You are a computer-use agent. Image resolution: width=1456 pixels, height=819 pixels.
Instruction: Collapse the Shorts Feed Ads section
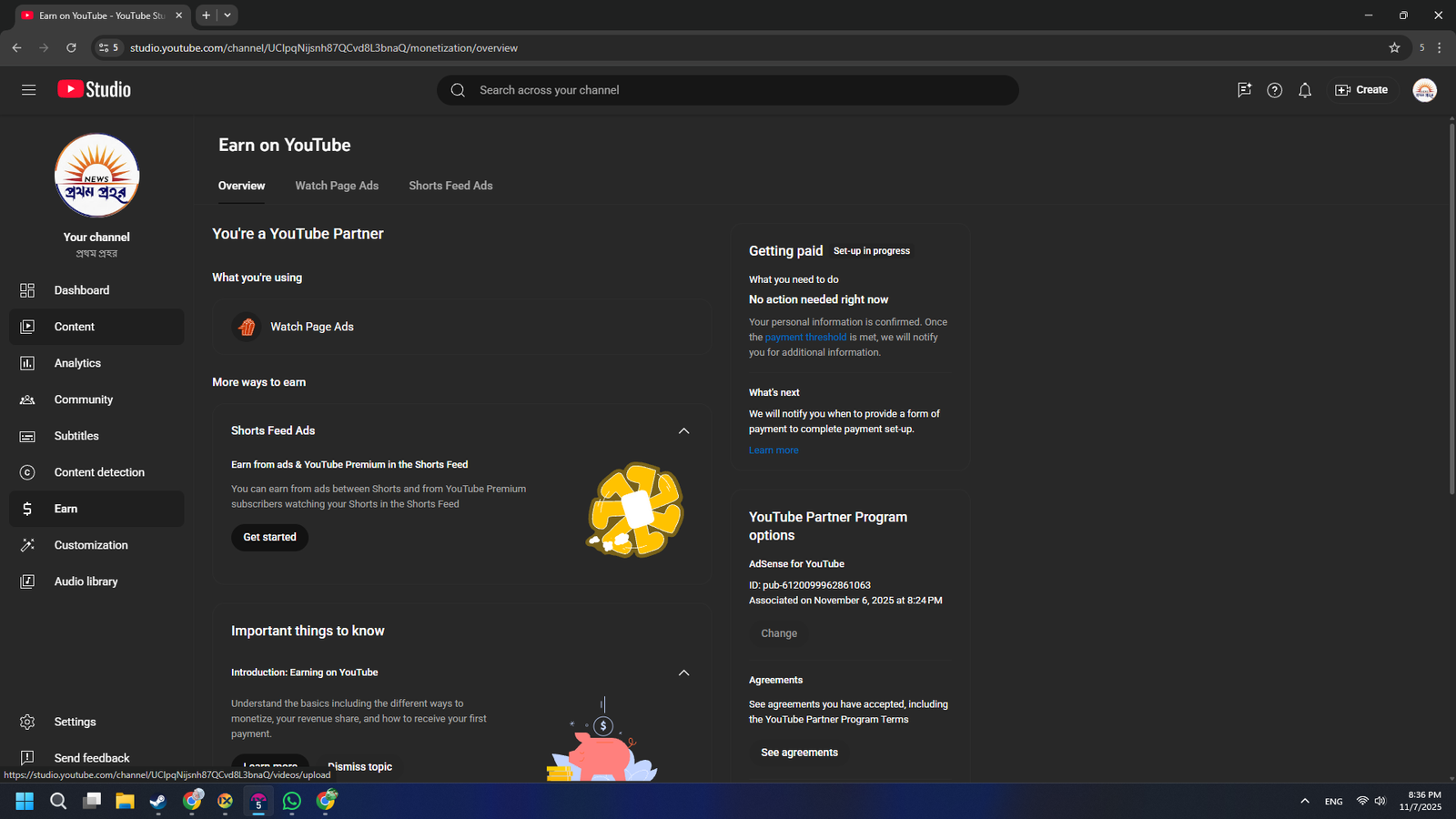tap(684, 430)
